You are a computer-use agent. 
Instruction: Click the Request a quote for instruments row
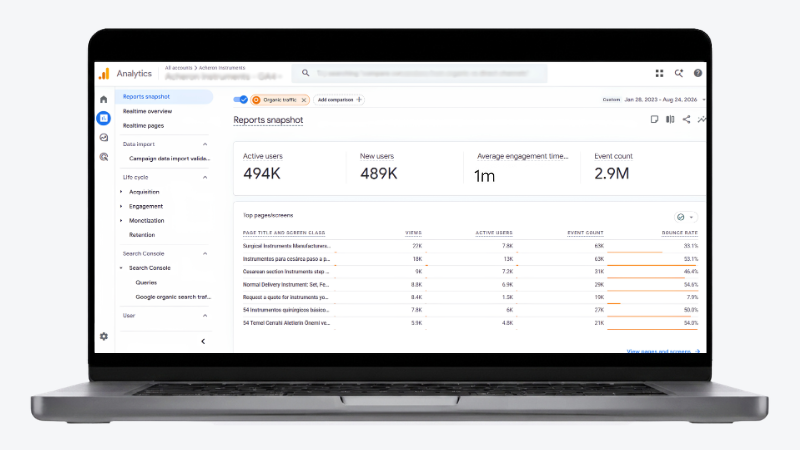(x=285, y=297)
